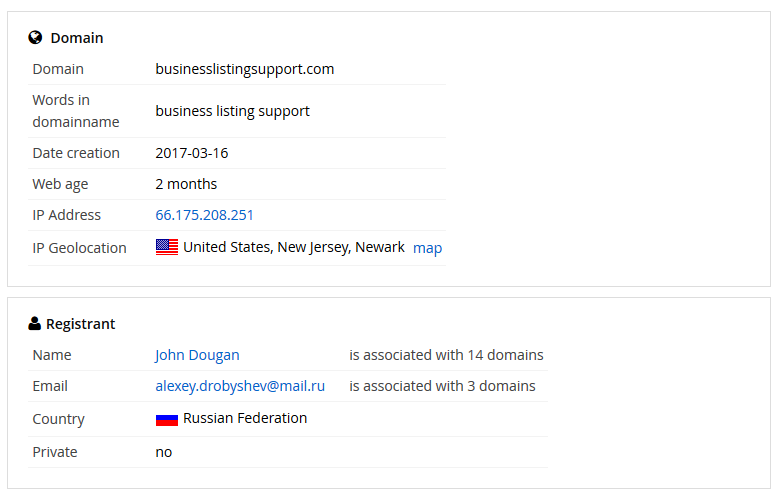
Task: Click the Russian Federation country text
Action: pyautogui.click(x=245, y=418)
